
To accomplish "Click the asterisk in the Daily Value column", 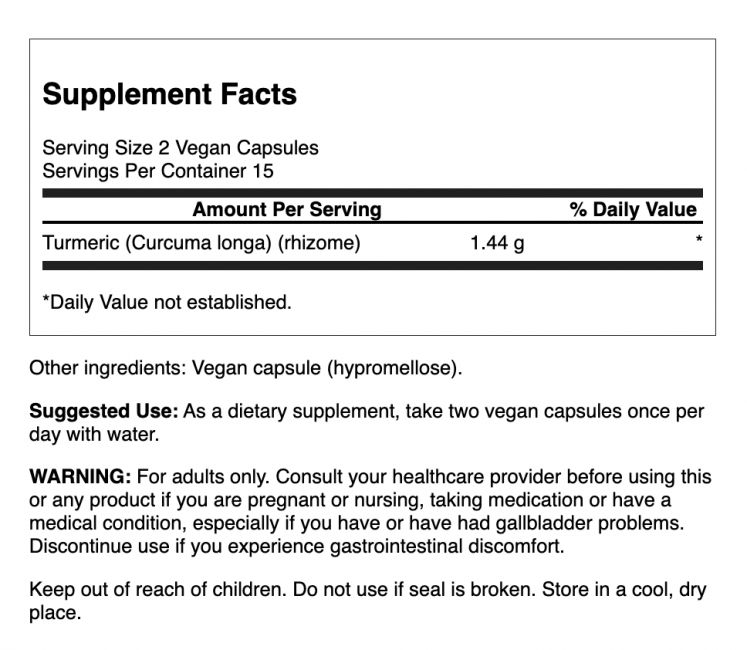I will 699,241.
